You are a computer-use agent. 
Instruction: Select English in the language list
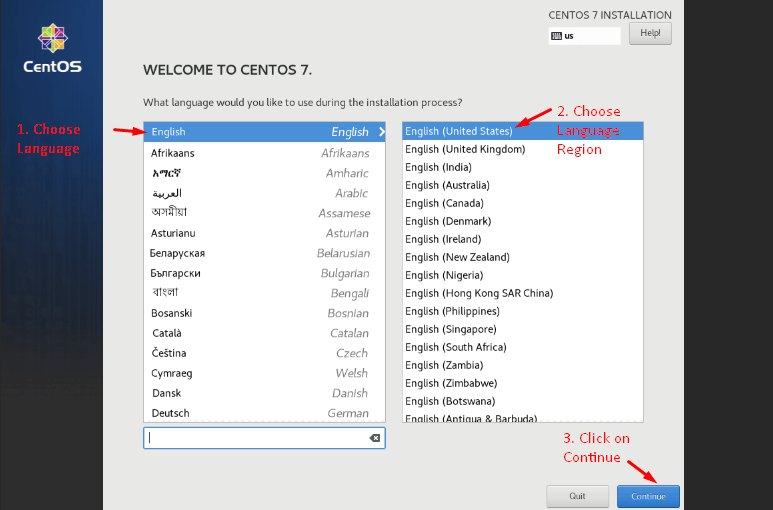[264, 132]
